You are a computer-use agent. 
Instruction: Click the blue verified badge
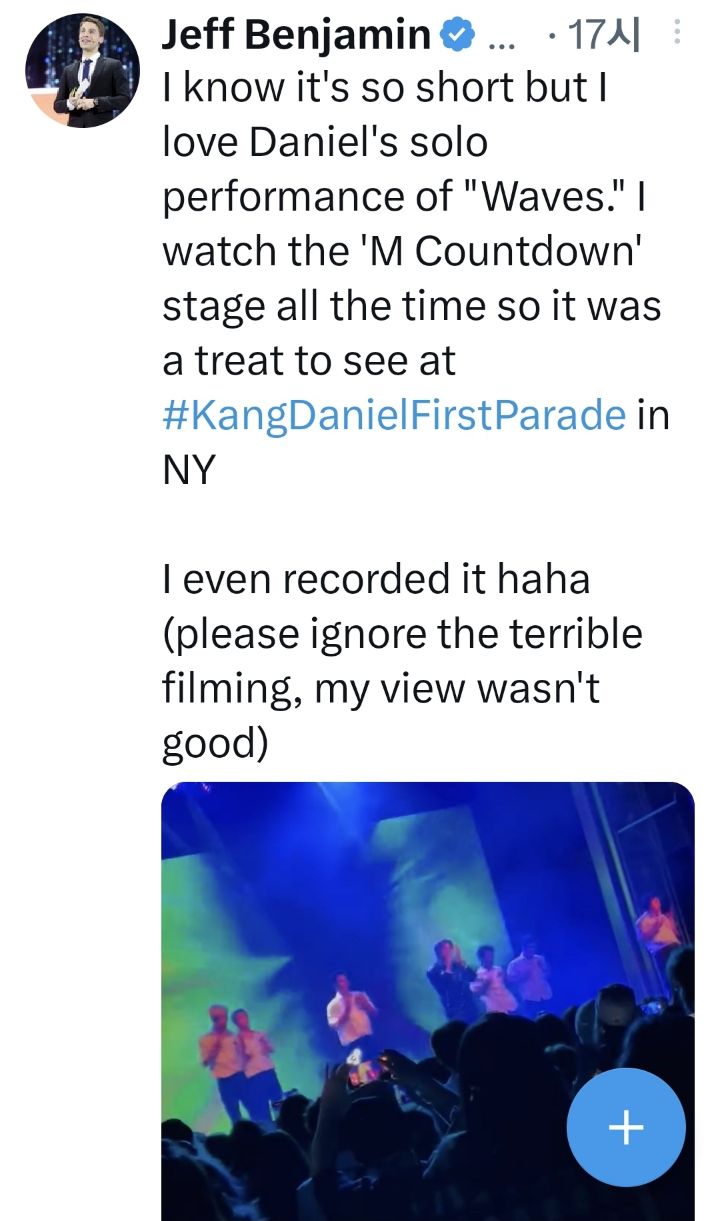tap(456, 36)
